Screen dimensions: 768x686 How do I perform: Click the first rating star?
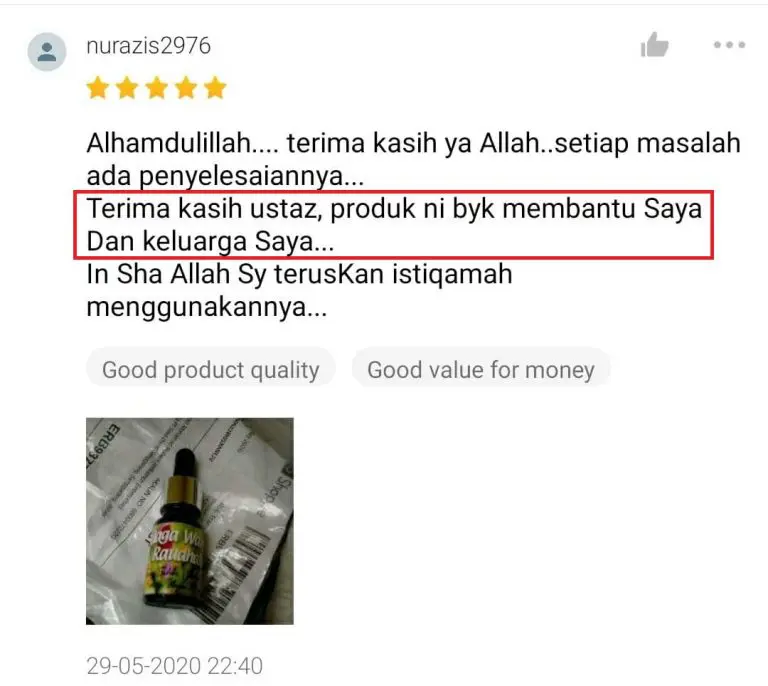(x=98, y=88)
